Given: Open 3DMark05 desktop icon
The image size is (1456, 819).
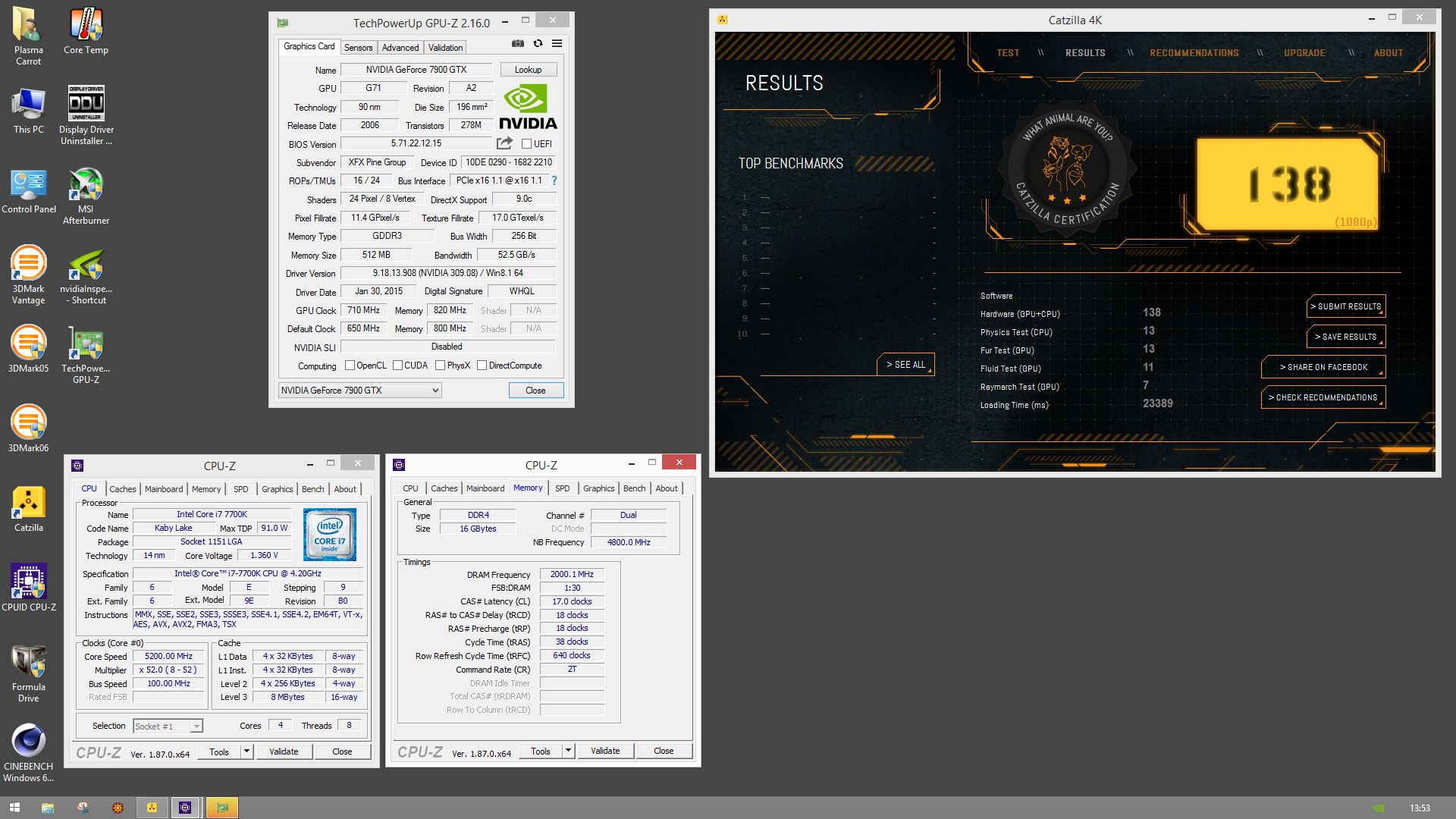Looking at the screenshot, I should coord(28,350).
